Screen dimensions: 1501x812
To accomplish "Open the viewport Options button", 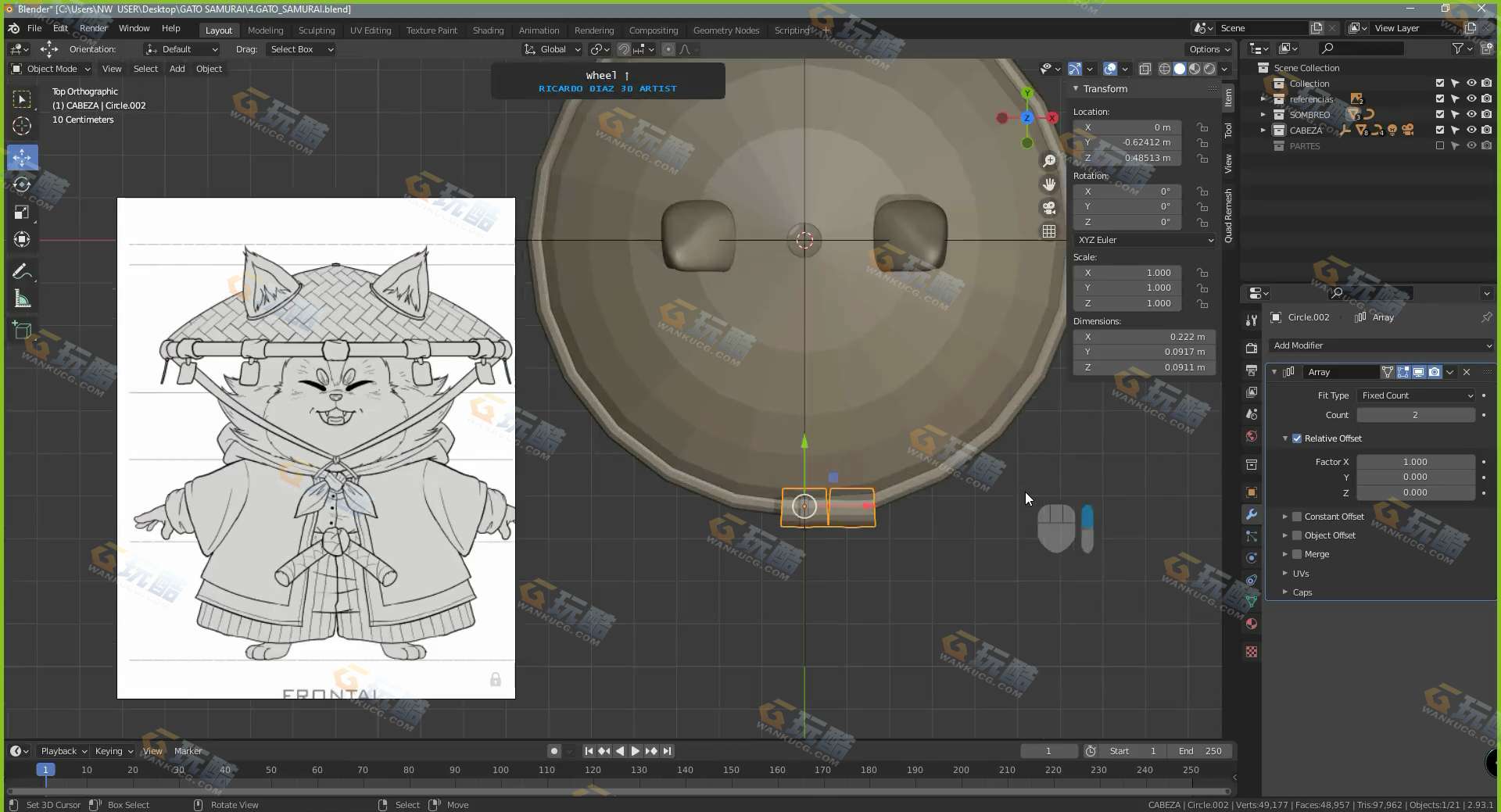I will pyautogui.click(x=1209, y=49).
